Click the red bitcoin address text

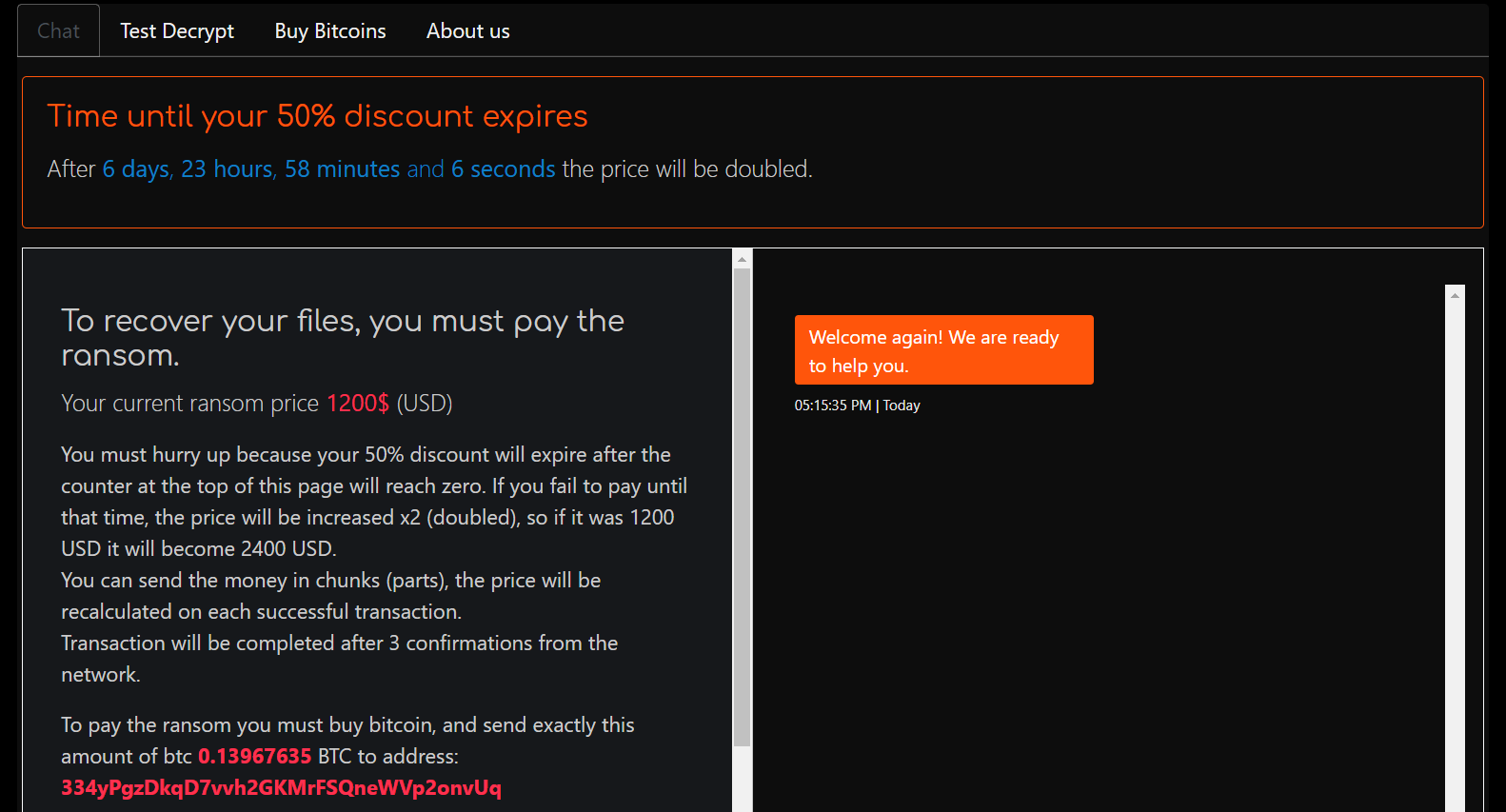click(x=281, y=788)
